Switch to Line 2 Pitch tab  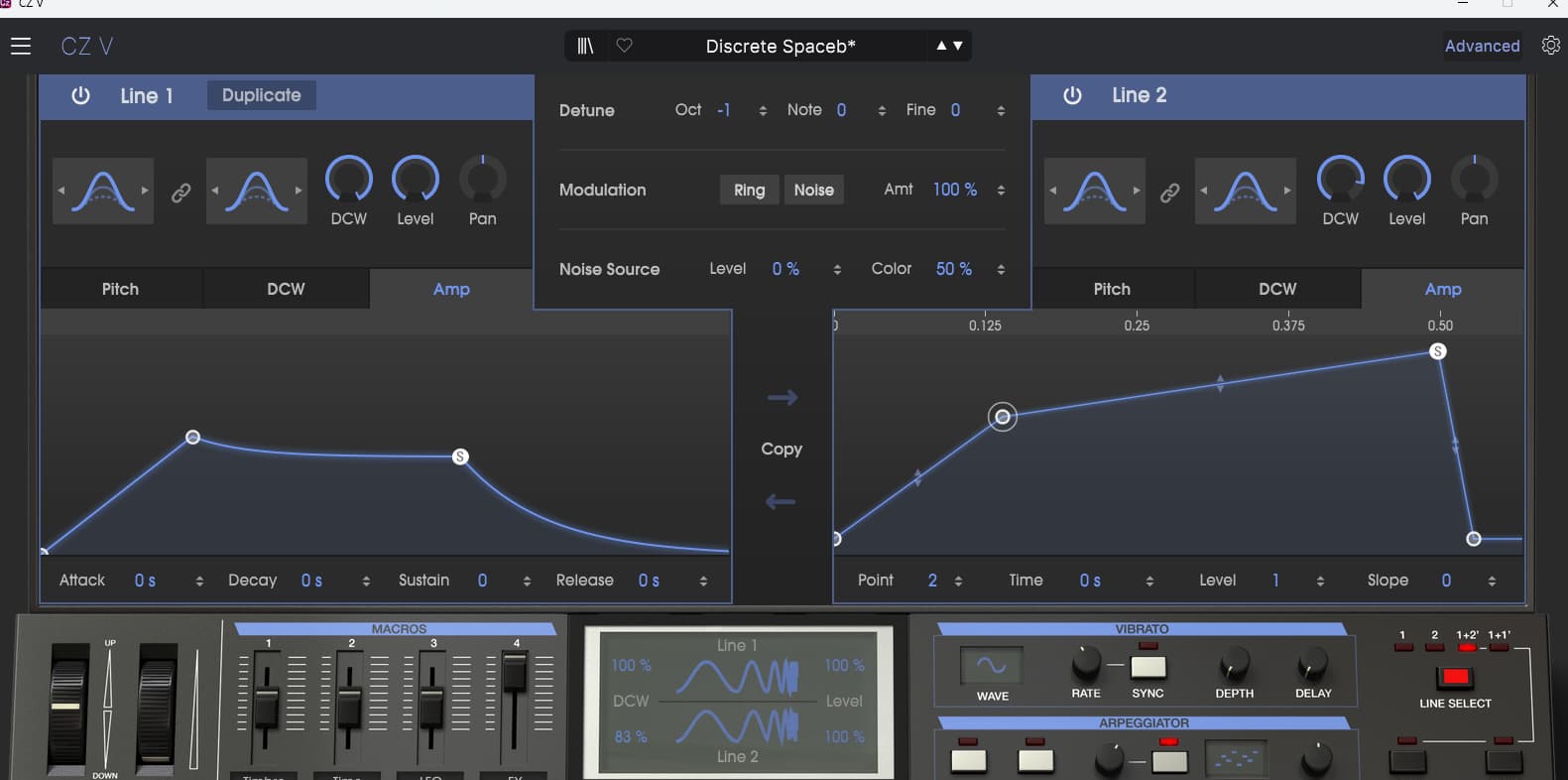pyautogui.click(x=1113, y=289)
